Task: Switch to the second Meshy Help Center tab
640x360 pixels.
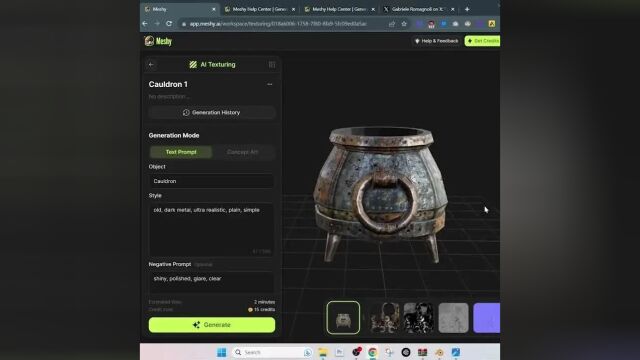Action: point(340,9)
